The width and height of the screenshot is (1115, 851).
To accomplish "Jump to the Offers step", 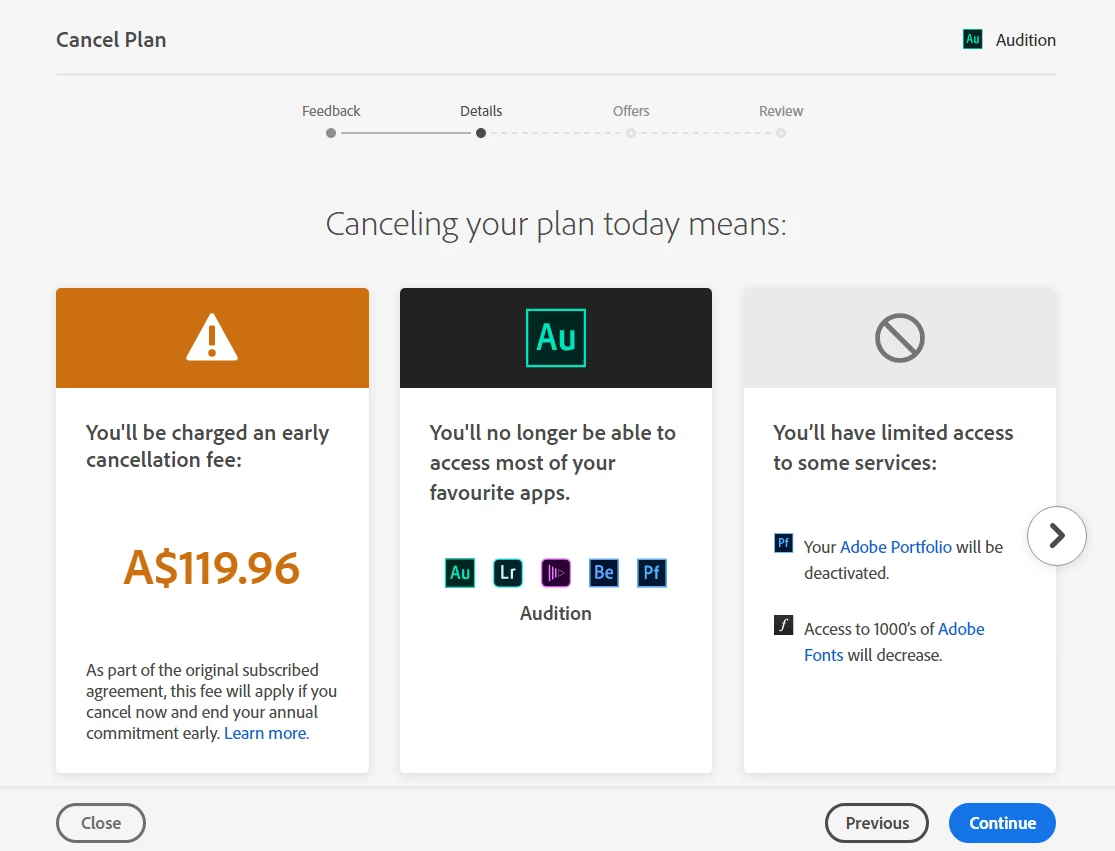I will pos(631,111).
